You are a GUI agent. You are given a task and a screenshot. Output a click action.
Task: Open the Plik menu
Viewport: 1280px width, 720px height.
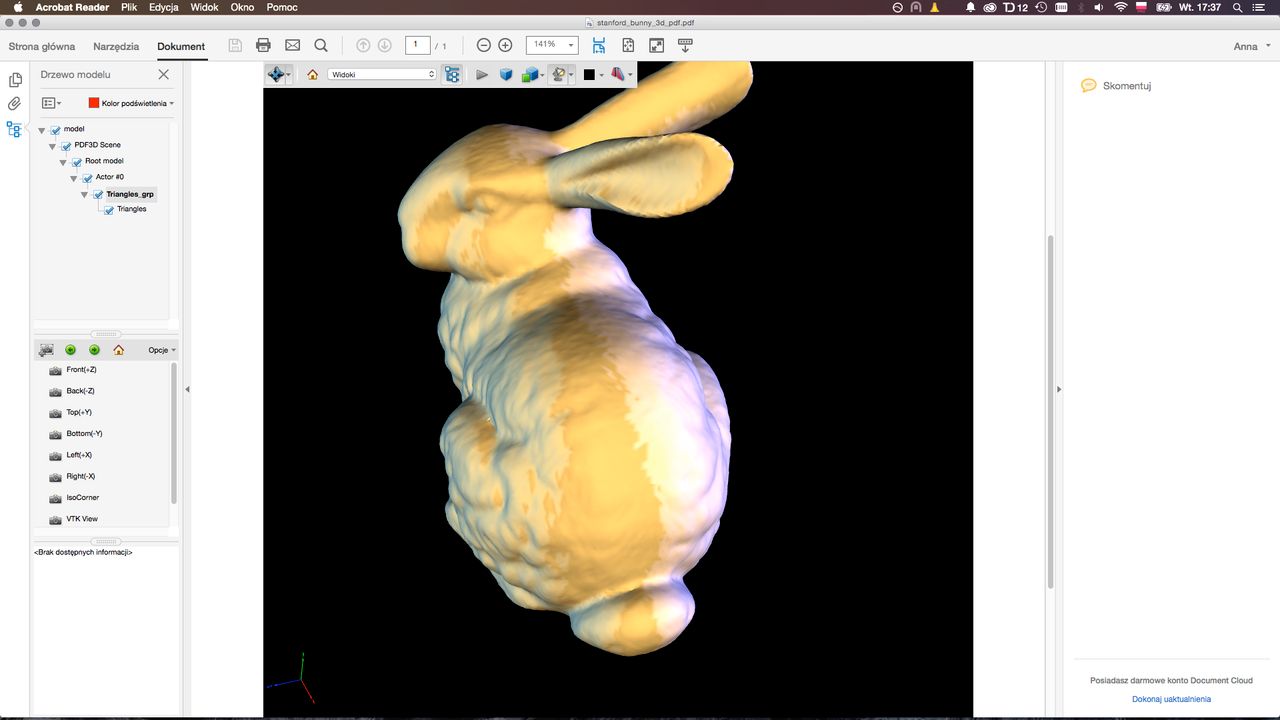pos(129,7)
